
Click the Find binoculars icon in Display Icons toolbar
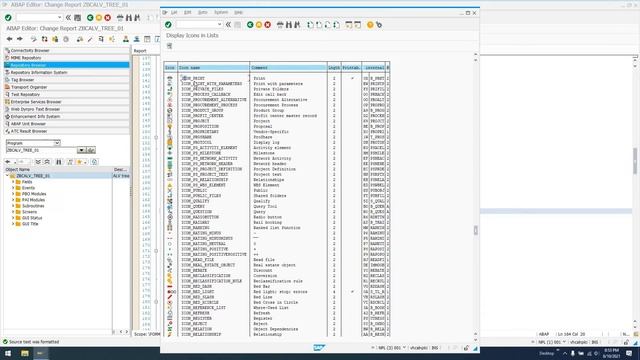point(289,25)
